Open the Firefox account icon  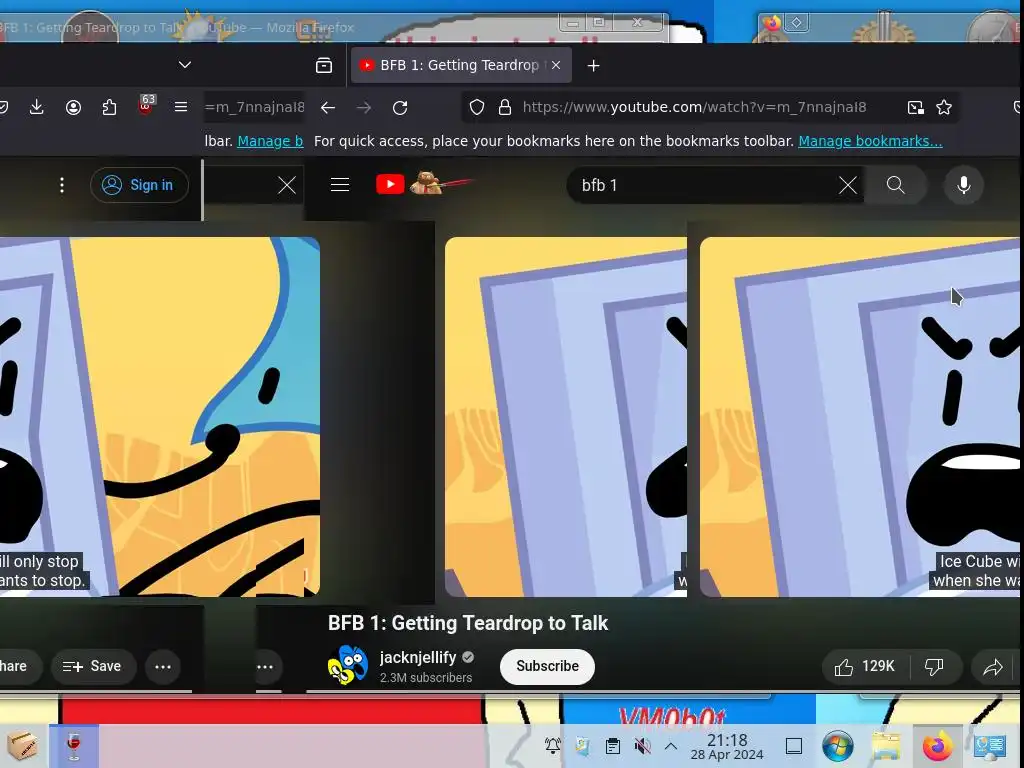pyautogui.click(x=73, y=107)
